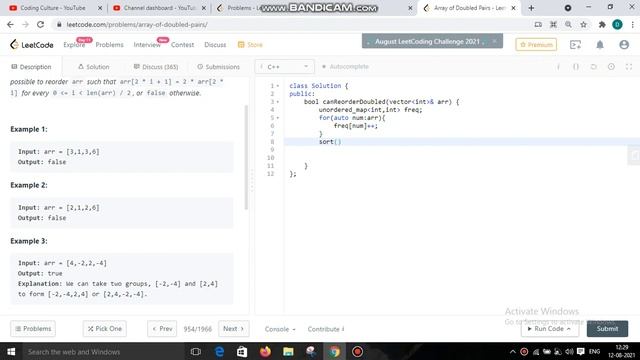Screen dimensions: 640x360
Task: Open Microsoft Store on taskbar
Action: click(242, 351)
